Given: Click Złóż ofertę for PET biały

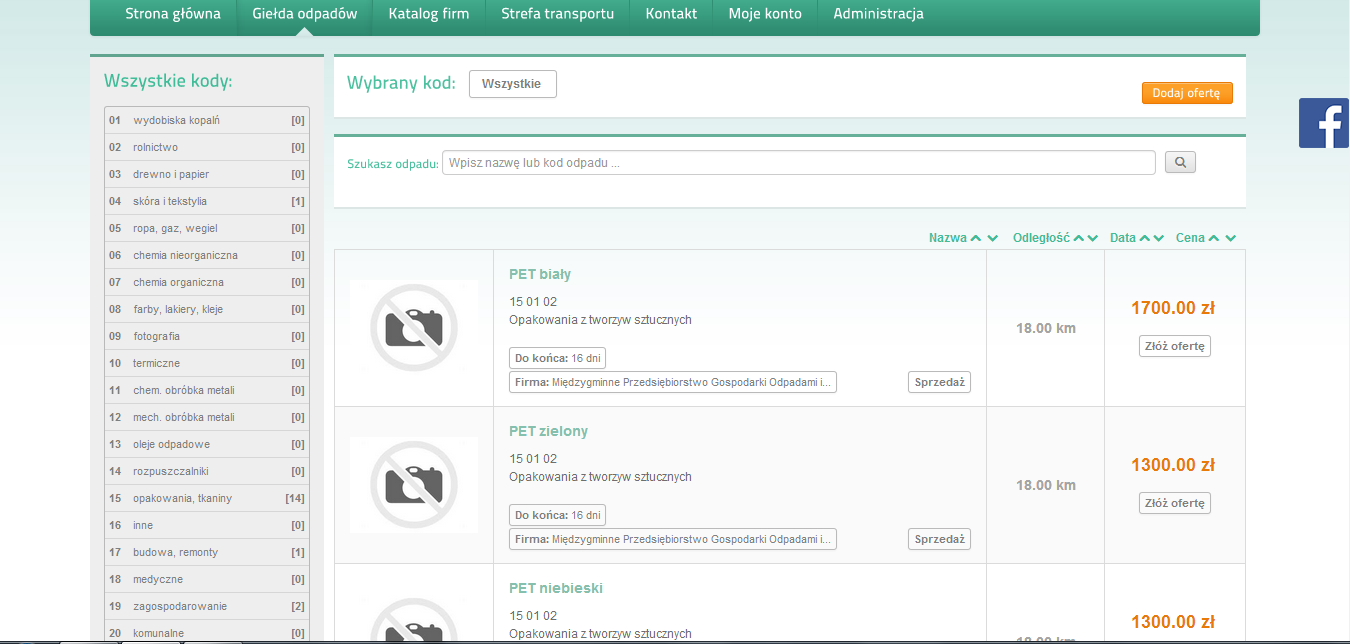Looking at the screenshot, I should pos(1175,346).
